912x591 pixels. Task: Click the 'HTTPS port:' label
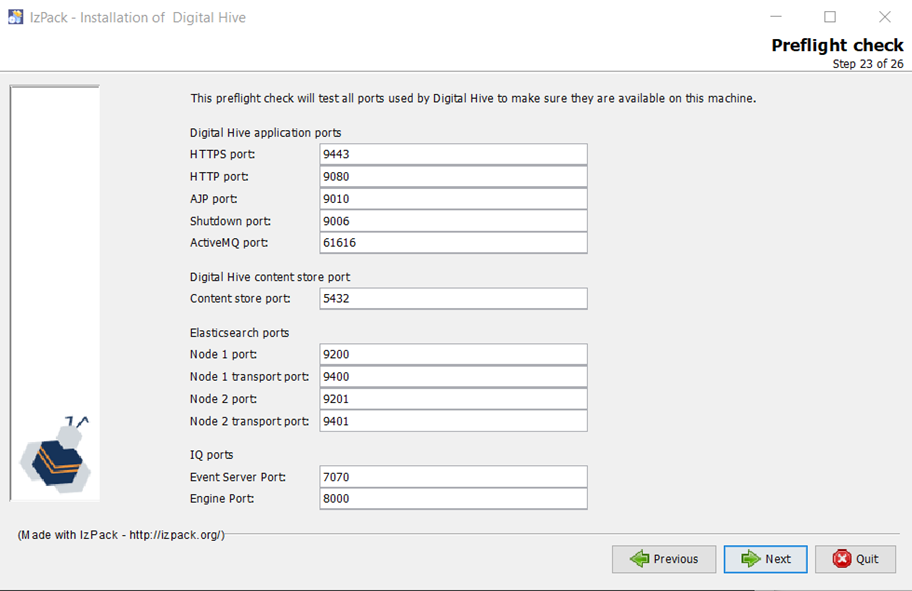(222, 154)
